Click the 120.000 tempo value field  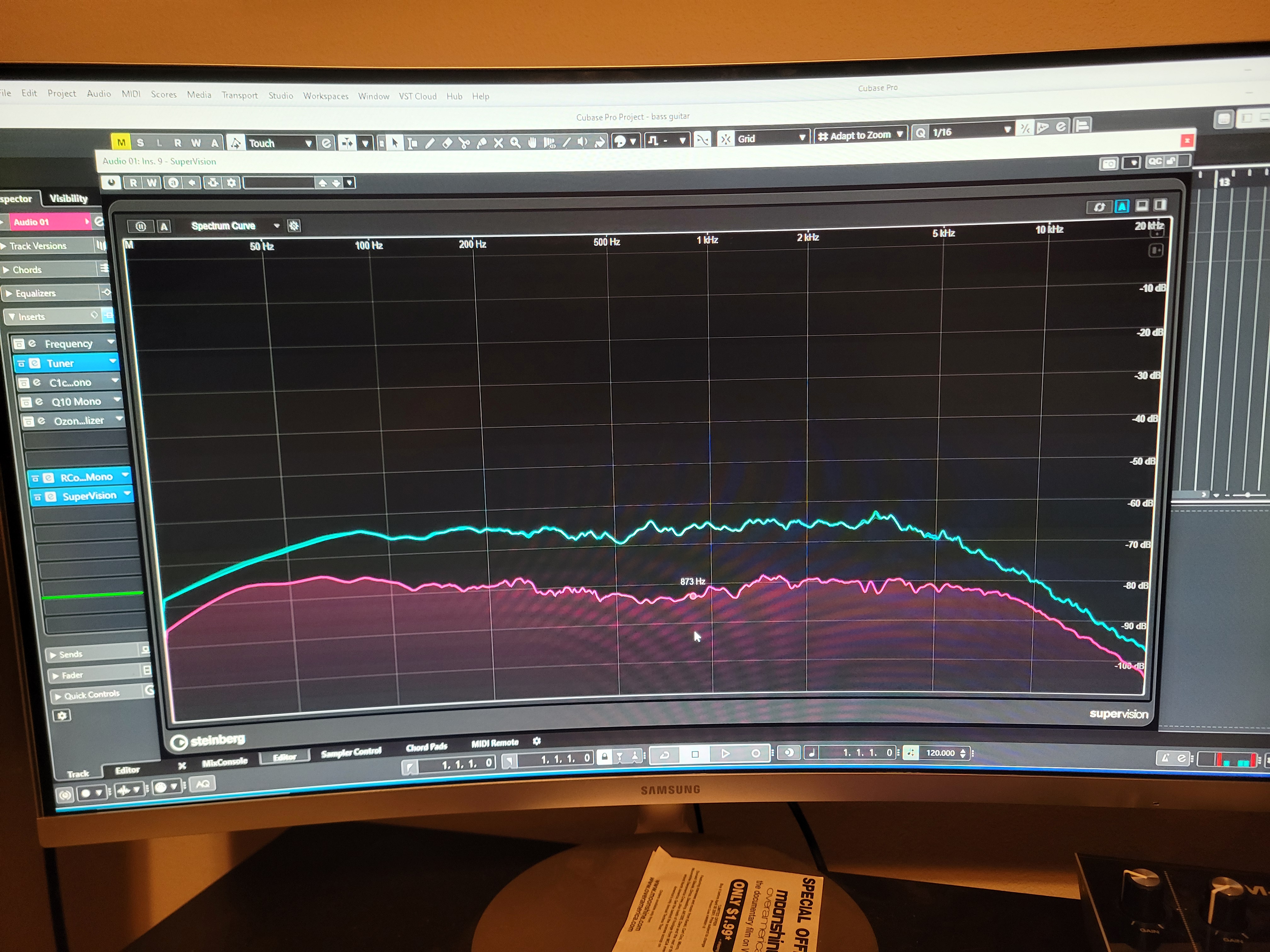coord(940,753)
